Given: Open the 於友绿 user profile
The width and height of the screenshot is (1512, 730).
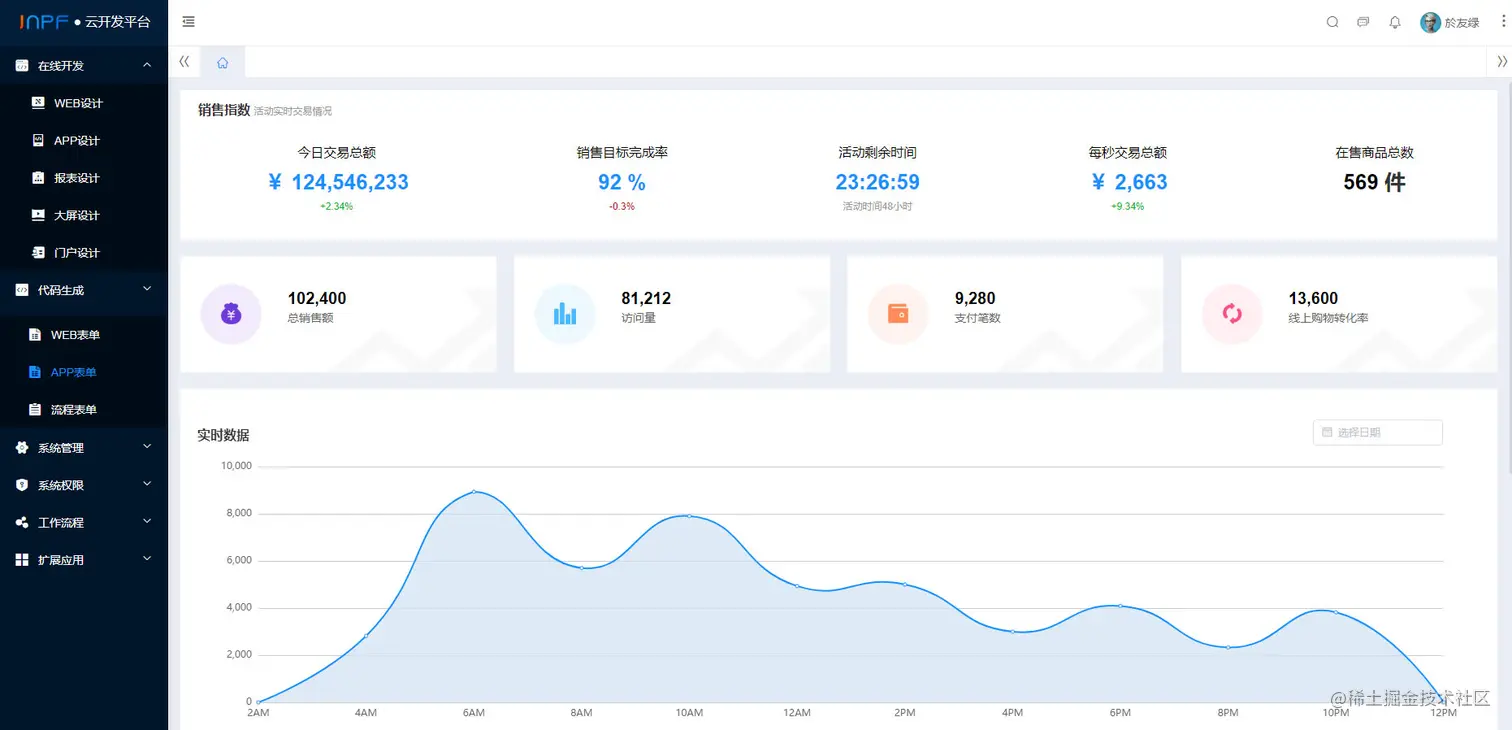Looking at the screenshot, I should coord(1450,22).
